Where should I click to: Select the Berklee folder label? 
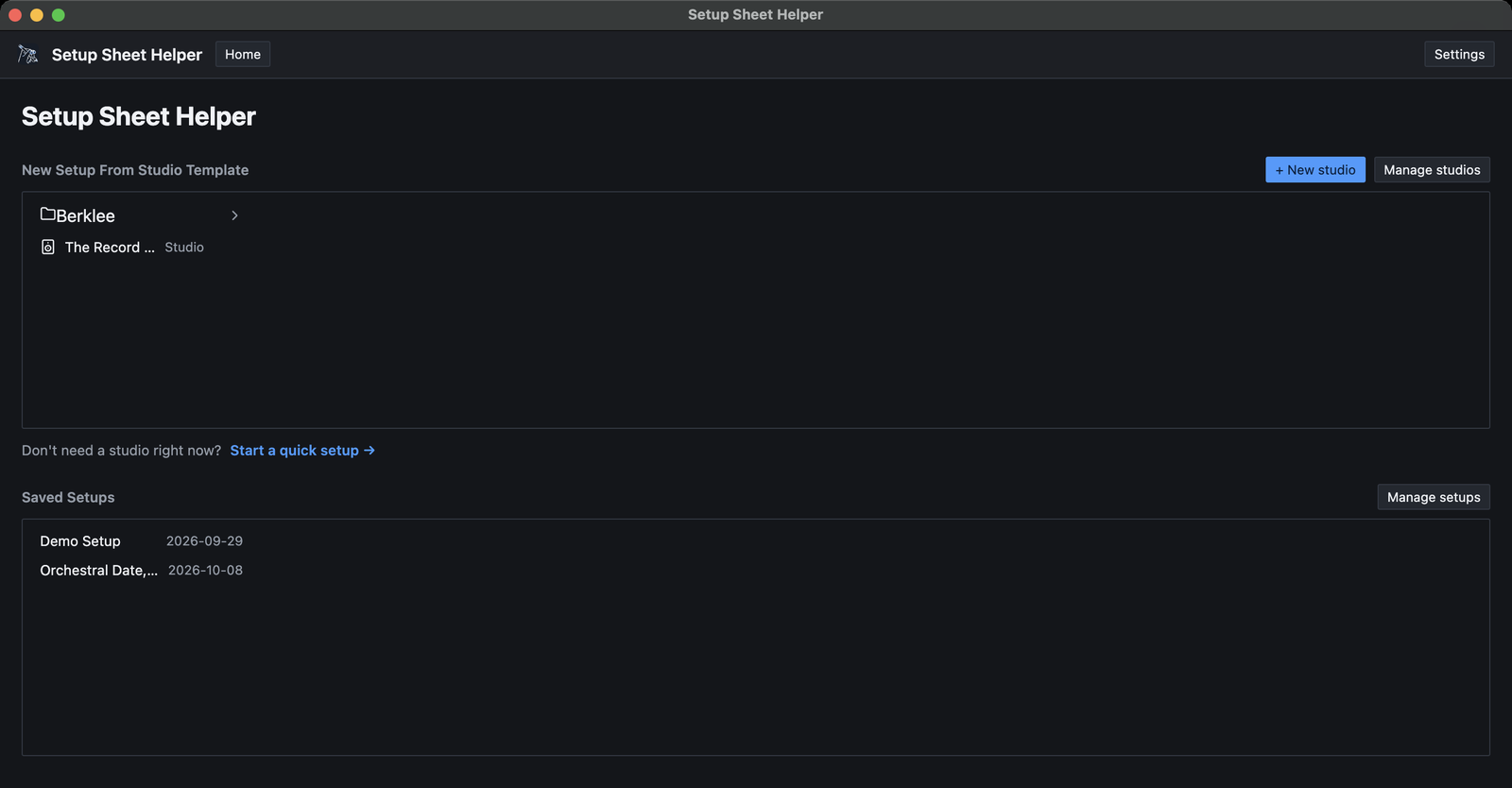(x=85, y=216)
